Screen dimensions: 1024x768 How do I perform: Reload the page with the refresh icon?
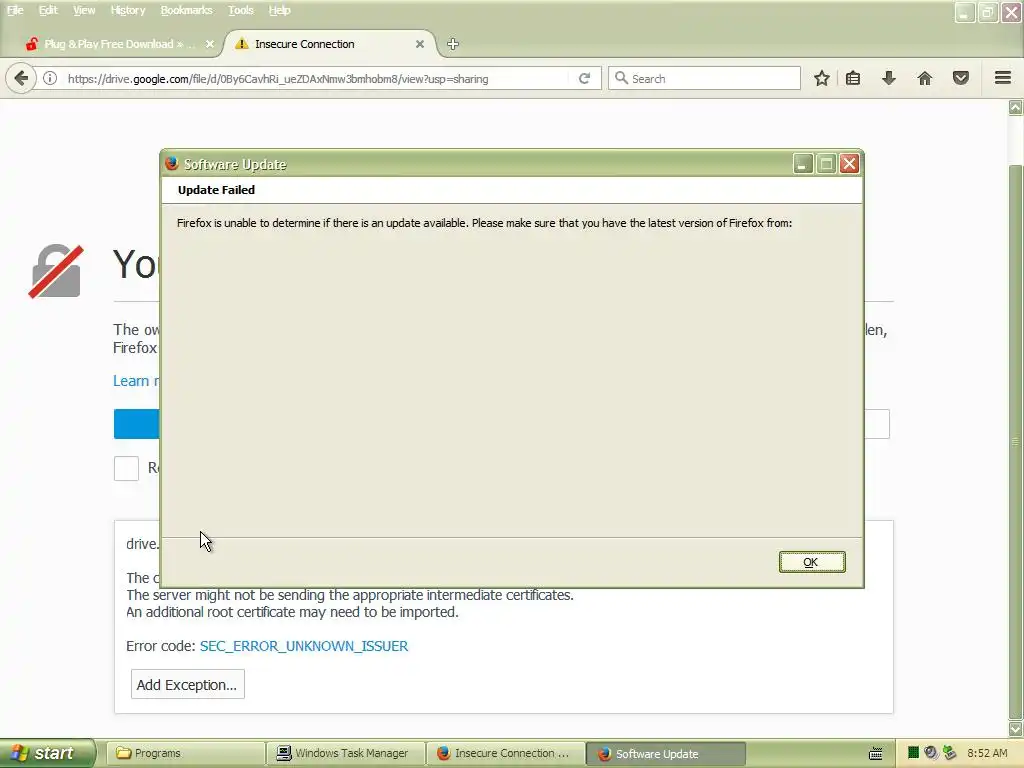pyautogui.click(x=584, y=78)
